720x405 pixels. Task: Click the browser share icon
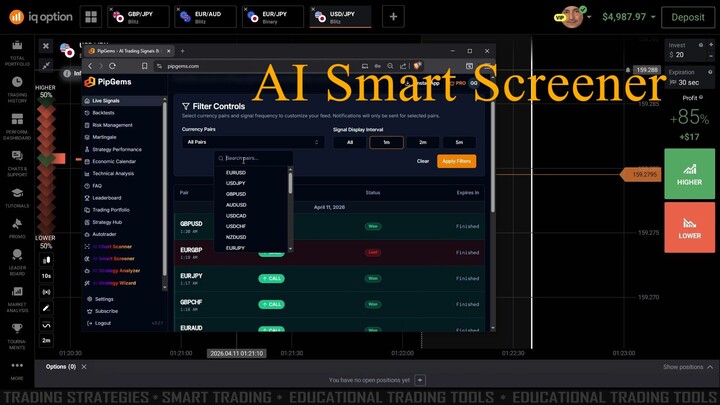coord(403,66)
